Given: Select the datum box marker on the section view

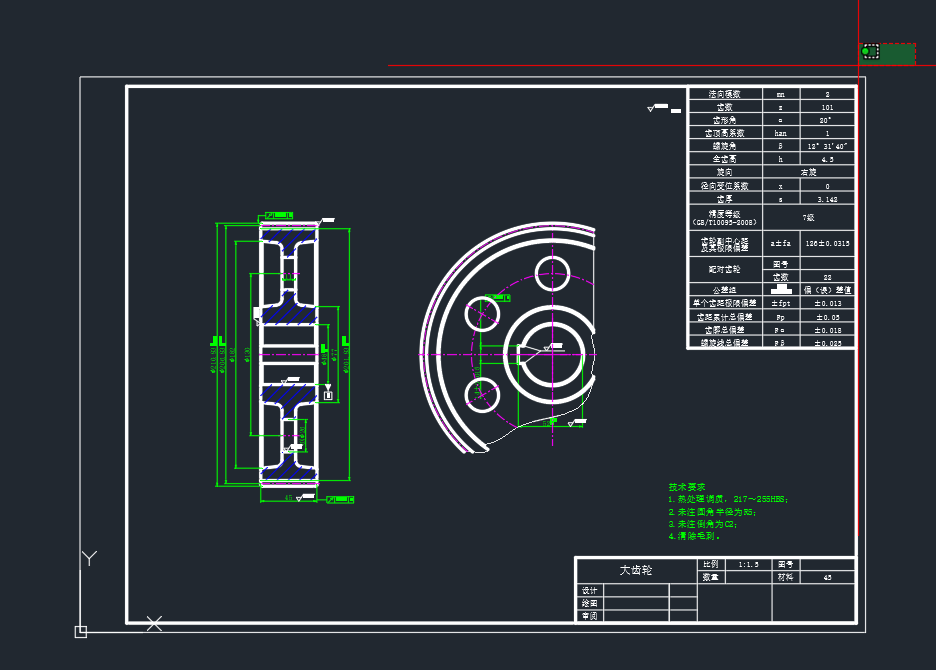Looking at the screenshot, I should coord(327,396).
